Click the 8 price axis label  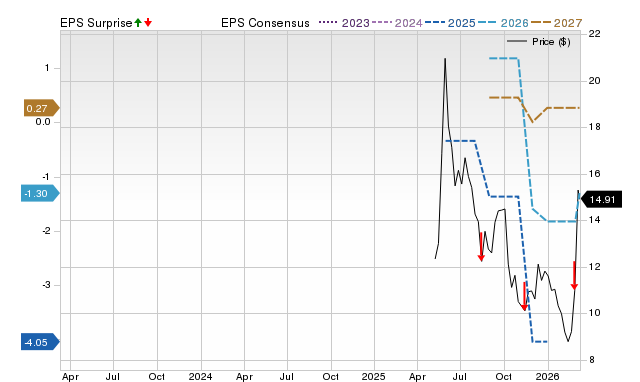coord(591,360)
